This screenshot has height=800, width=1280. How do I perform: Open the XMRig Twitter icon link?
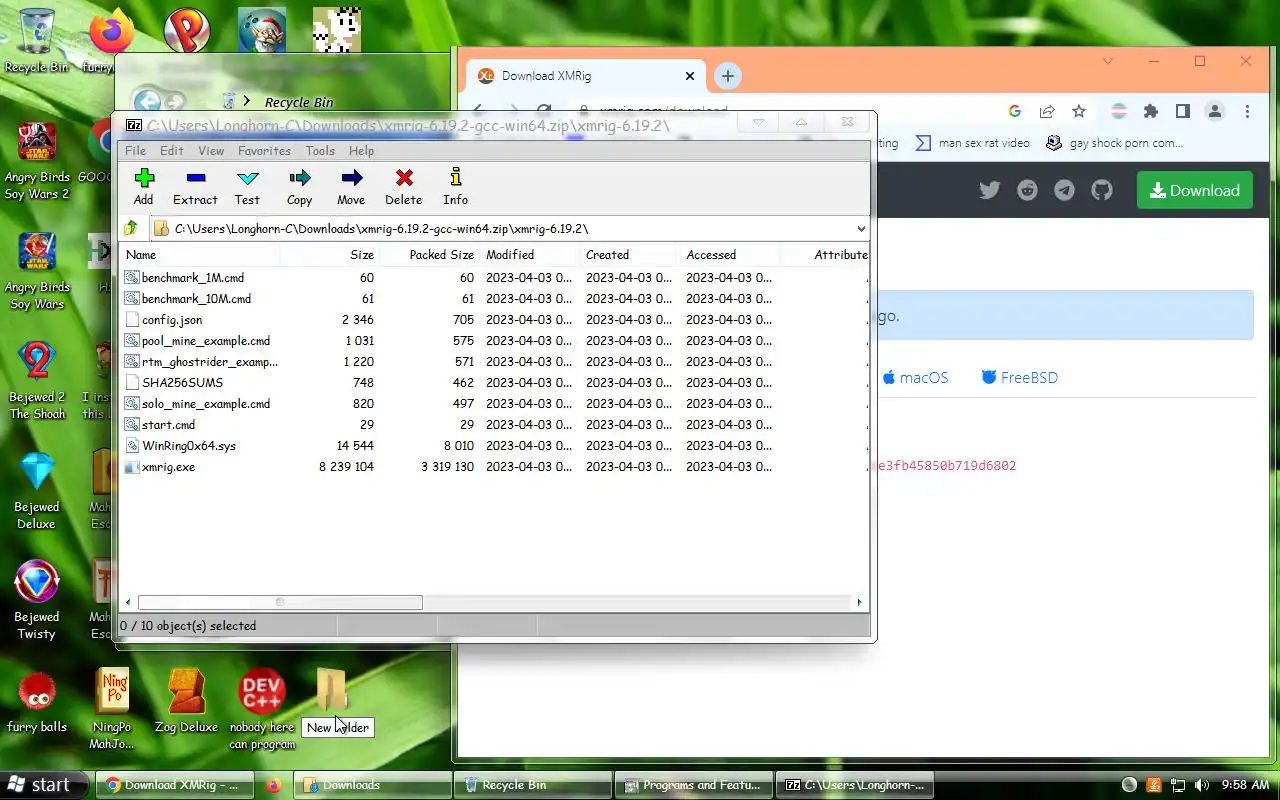990,190
